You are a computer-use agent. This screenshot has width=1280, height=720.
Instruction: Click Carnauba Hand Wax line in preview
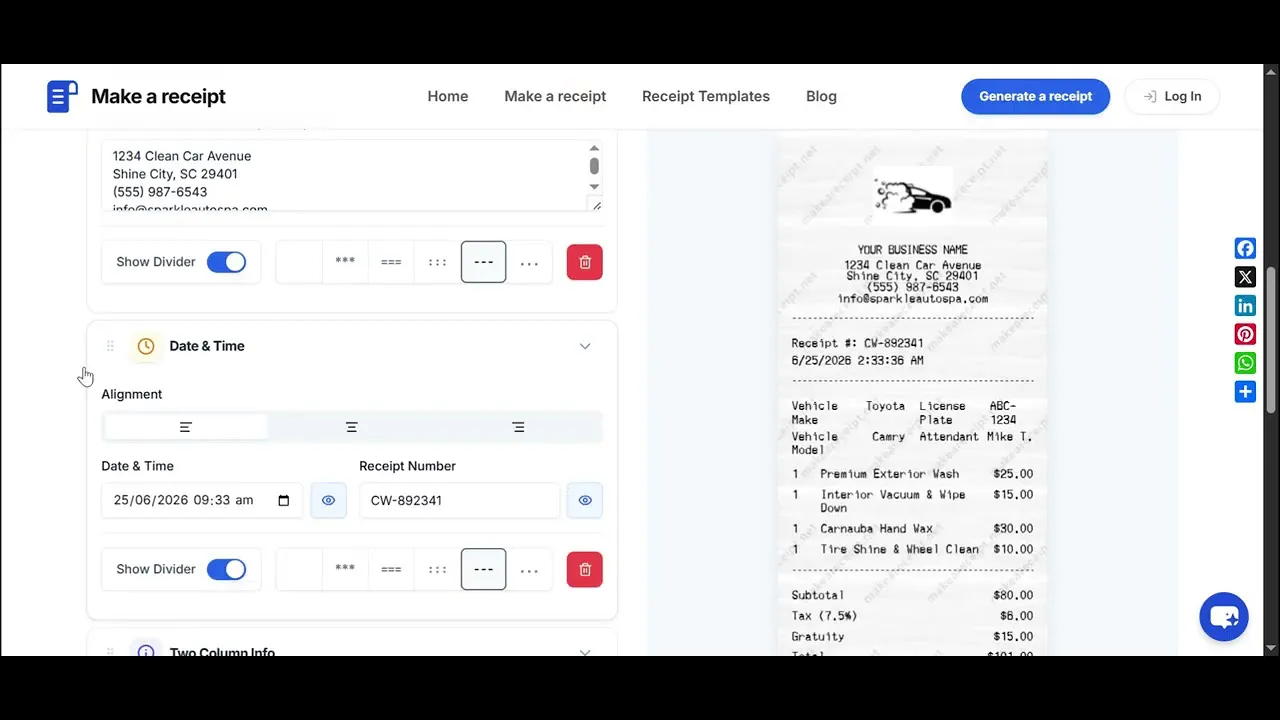click(x=912, y=528)
